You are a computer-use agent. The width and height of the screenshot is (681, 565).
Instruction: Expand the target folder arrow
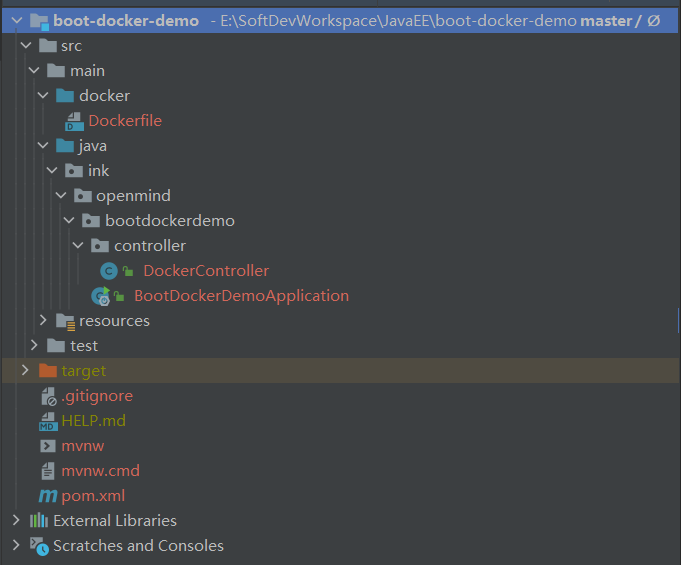(25, 370)
